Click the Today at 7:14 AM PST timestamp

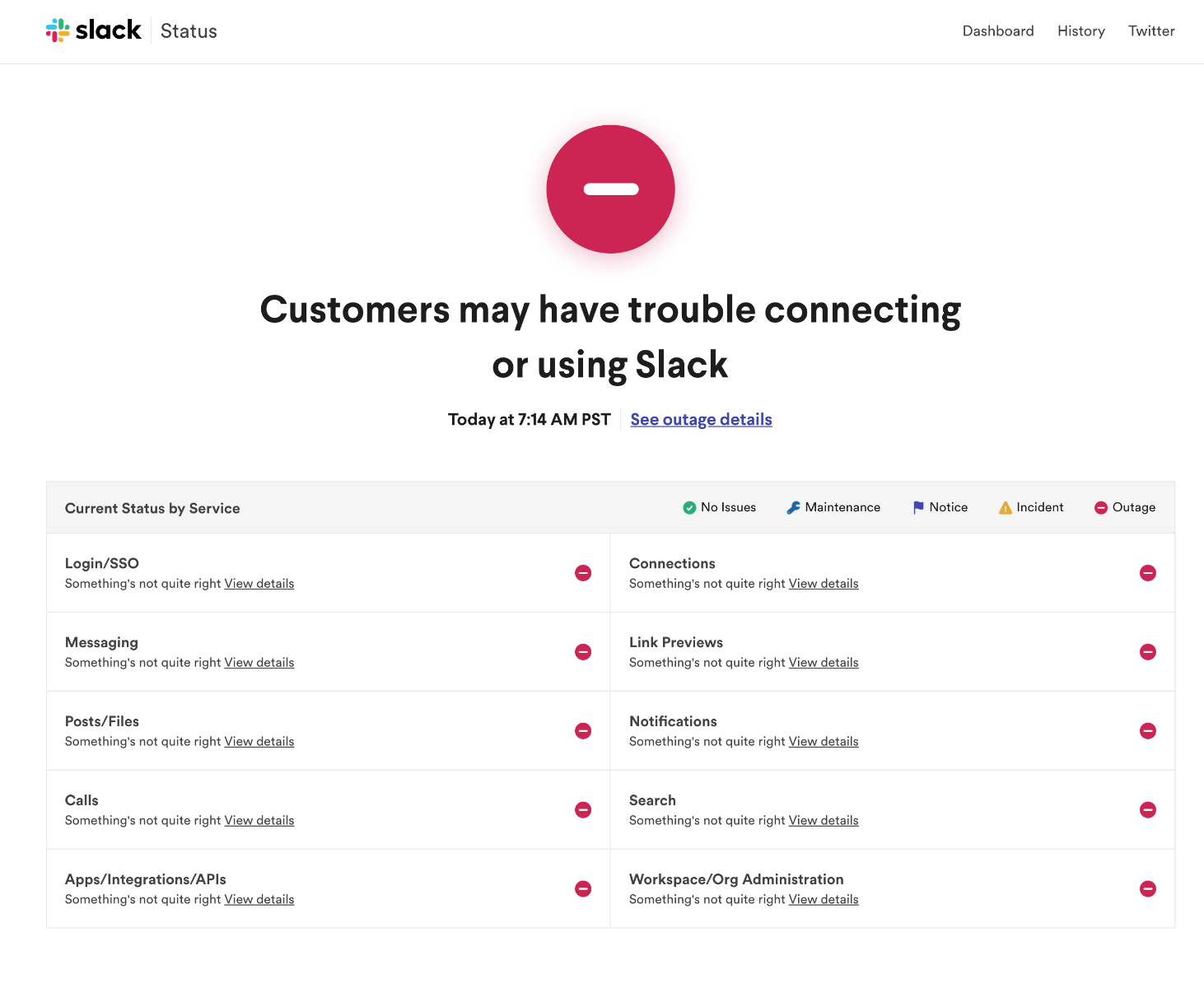point(530,420)
